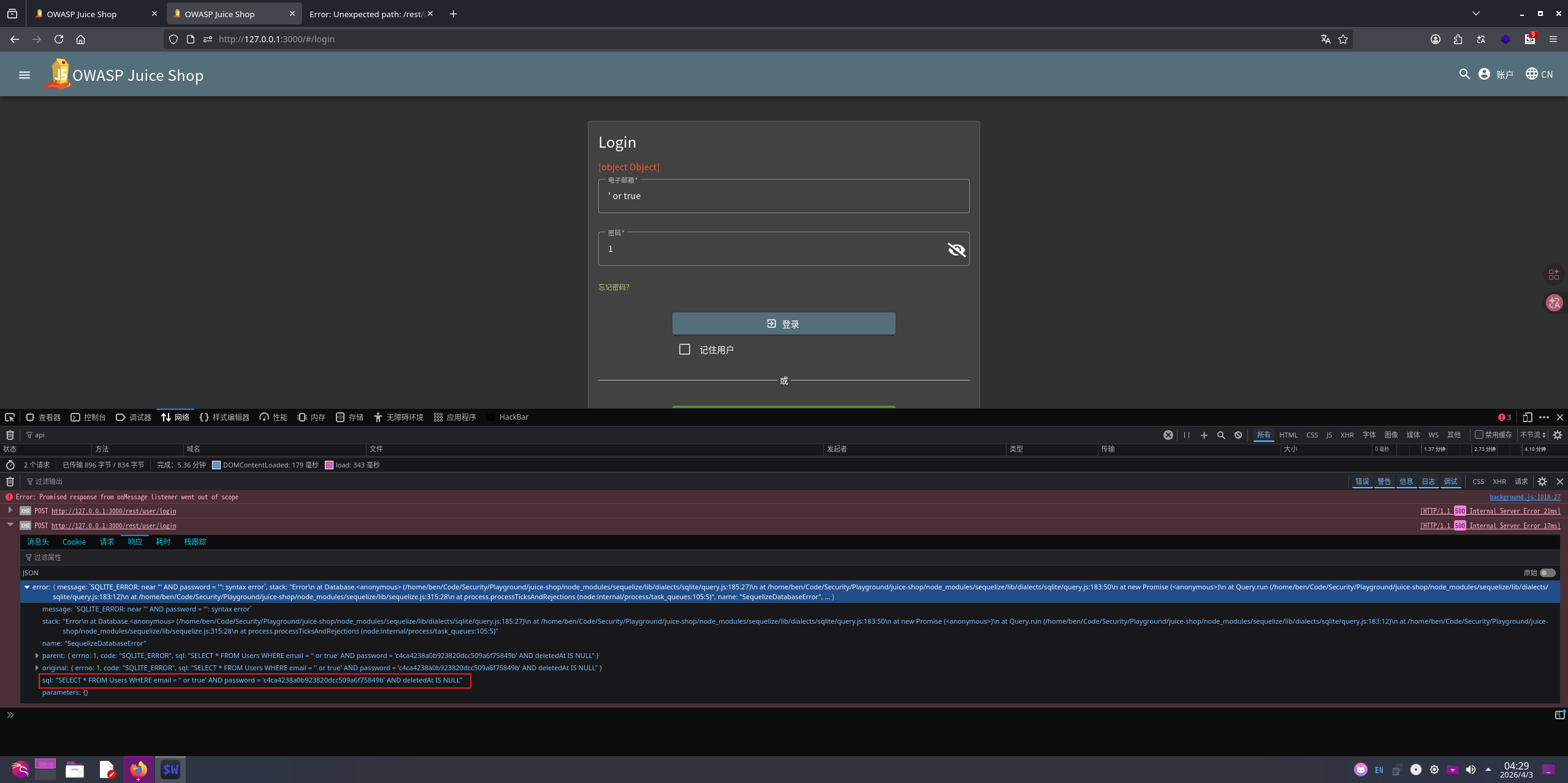Check the 记住用户 remember-me checkbox

pyautogui.click(x=685, y=349)
